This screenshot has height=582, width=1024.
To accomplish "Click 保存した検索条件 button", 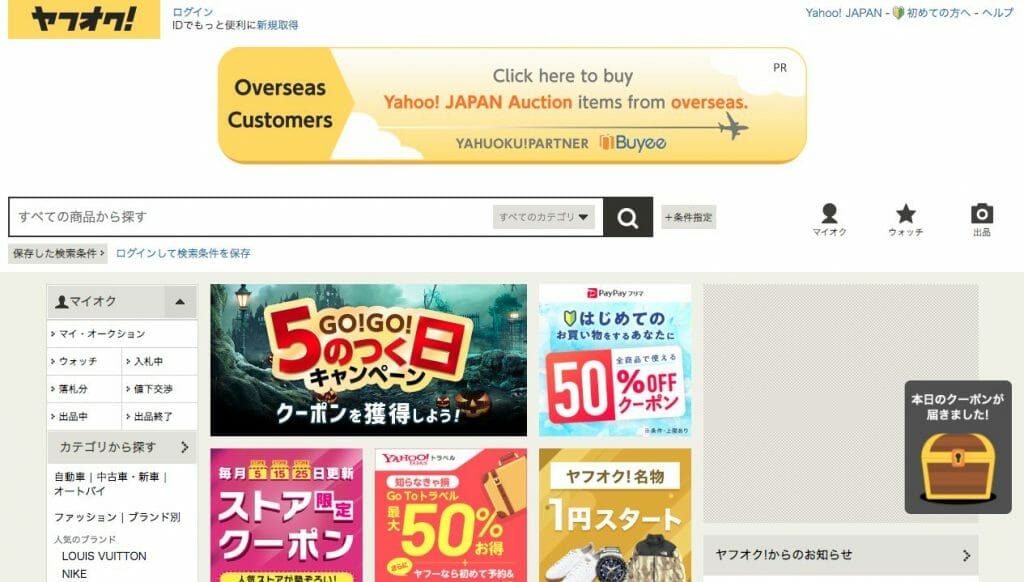I will (x=58, y=253).
